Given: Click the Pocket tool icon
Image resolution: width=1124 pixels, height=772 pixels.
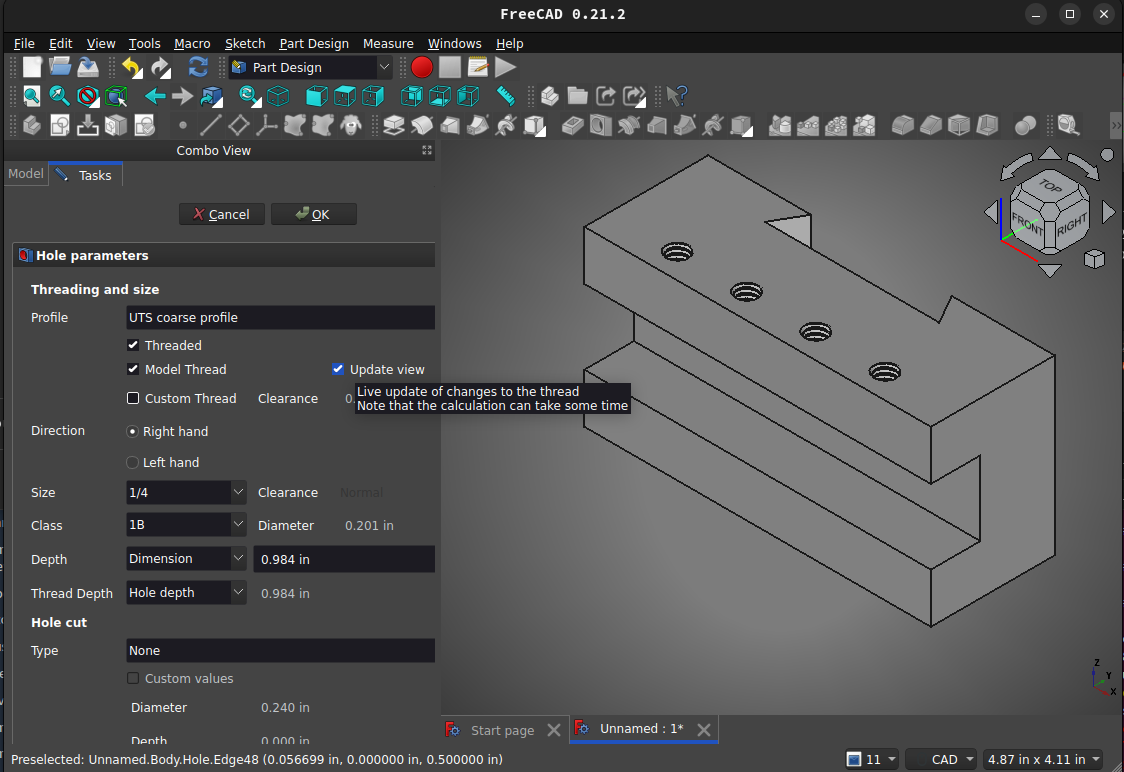Looking at the screenshot, I should tap(572, 125).
